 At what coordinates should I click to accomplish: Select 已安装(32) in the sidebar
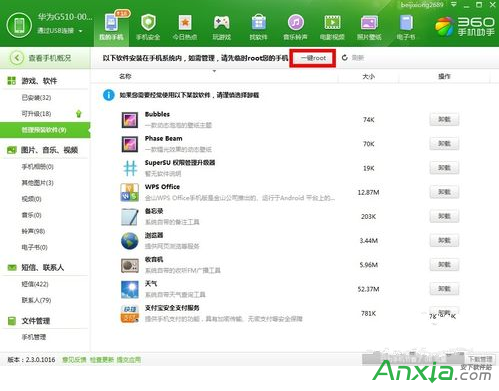tap(36, 98)
